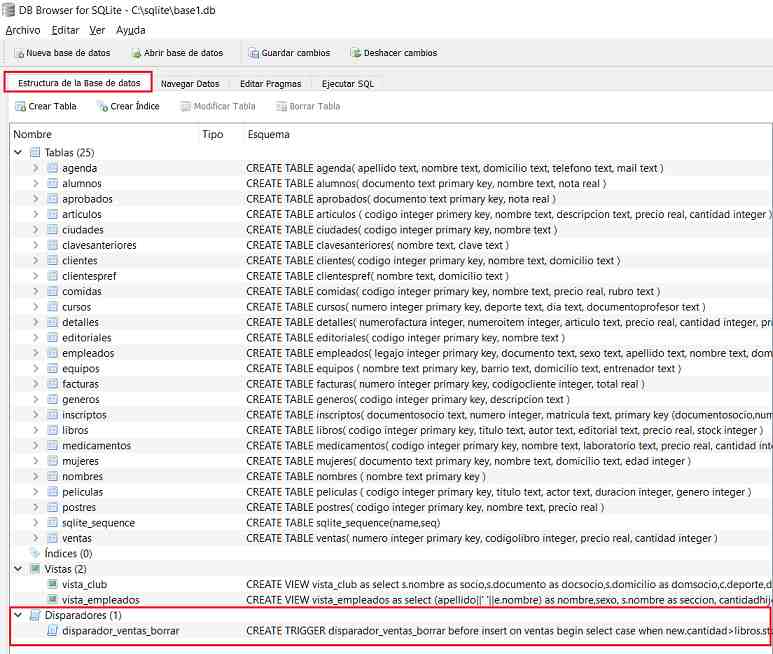
Task: Expand the comidas table node
Action: 35,291
